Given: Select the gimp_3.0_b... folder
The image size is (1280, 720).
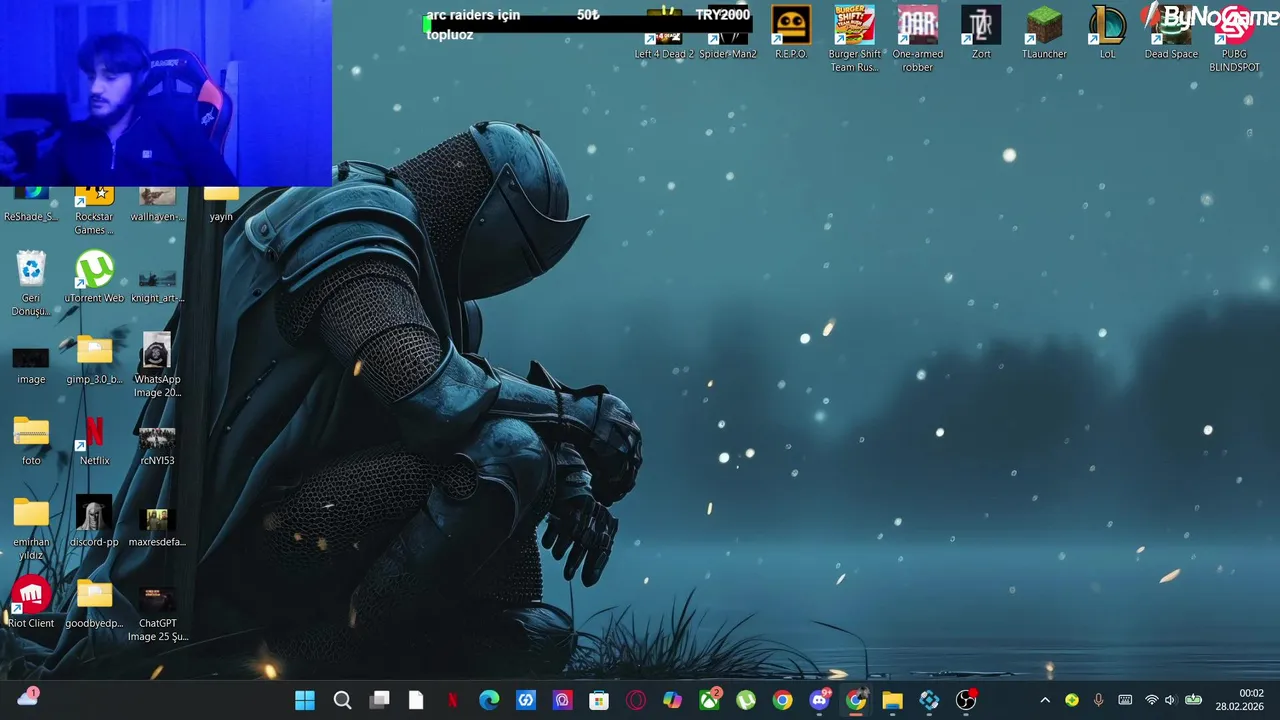Looking at the screenshot, I should point(94,359).
